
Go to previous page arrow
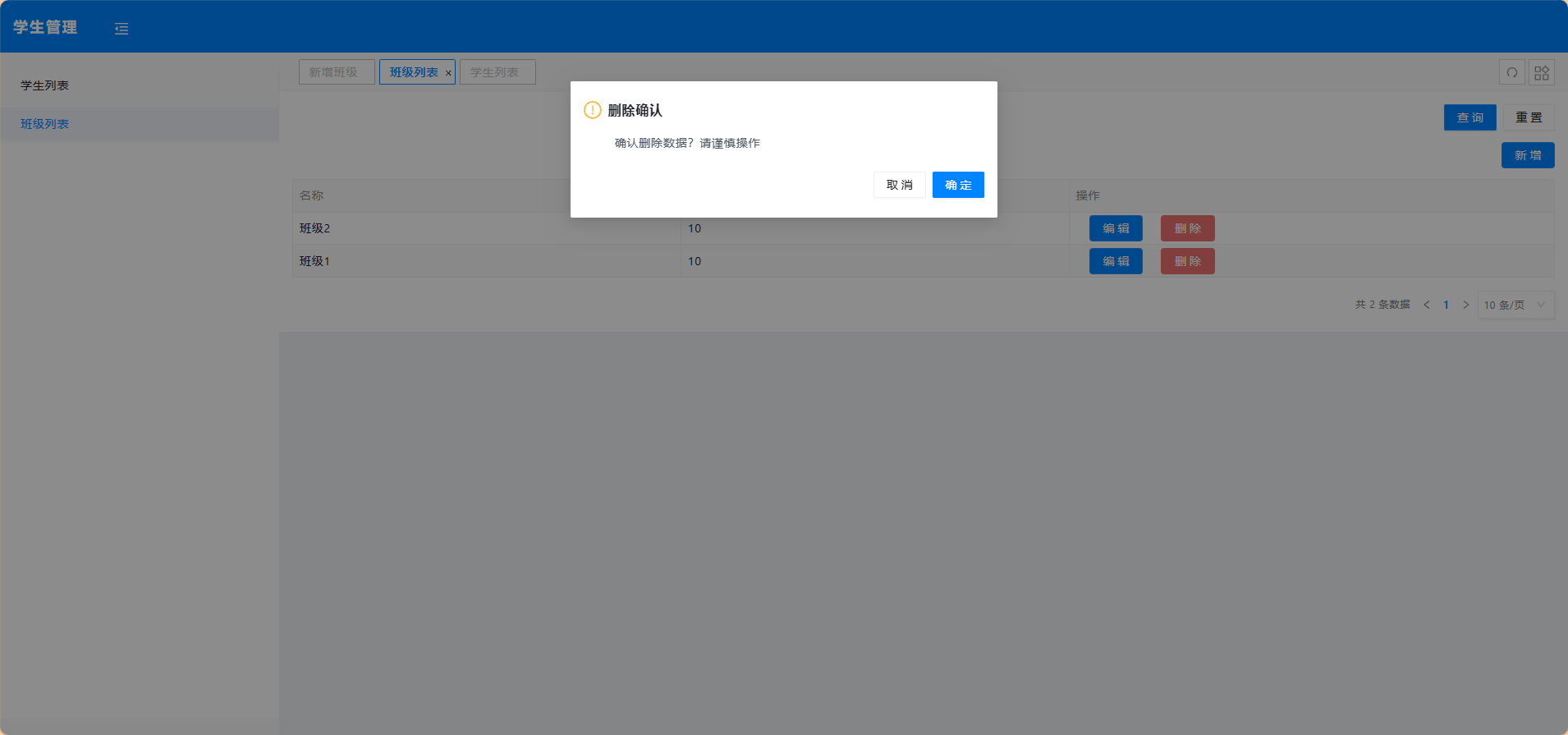coord(1427,305)
